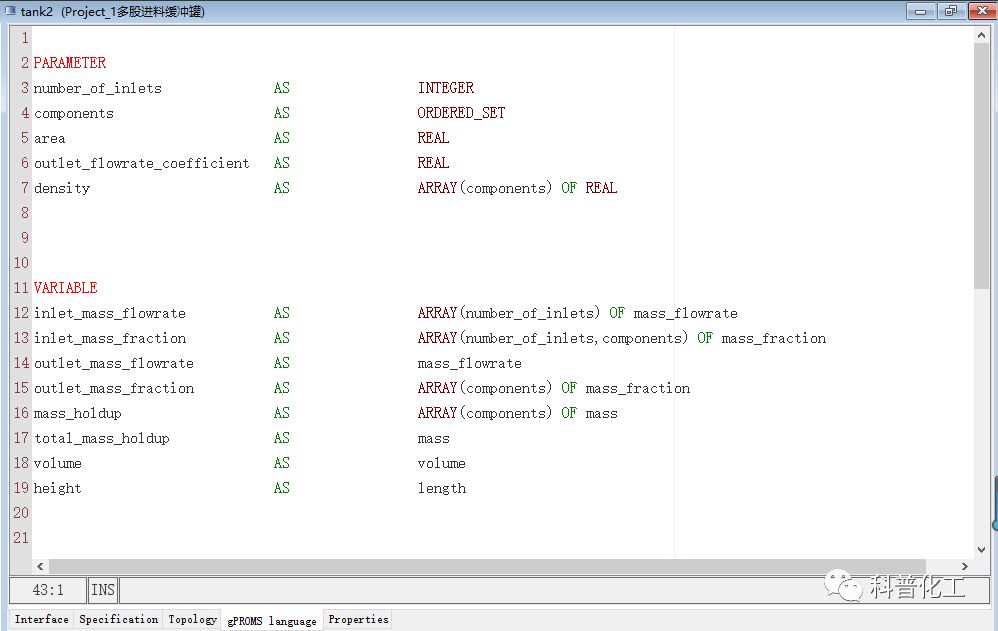This screenshot has width=998, height=631.
Task: Click the tank2 window icon in title bar
Action: click(10, 11)
